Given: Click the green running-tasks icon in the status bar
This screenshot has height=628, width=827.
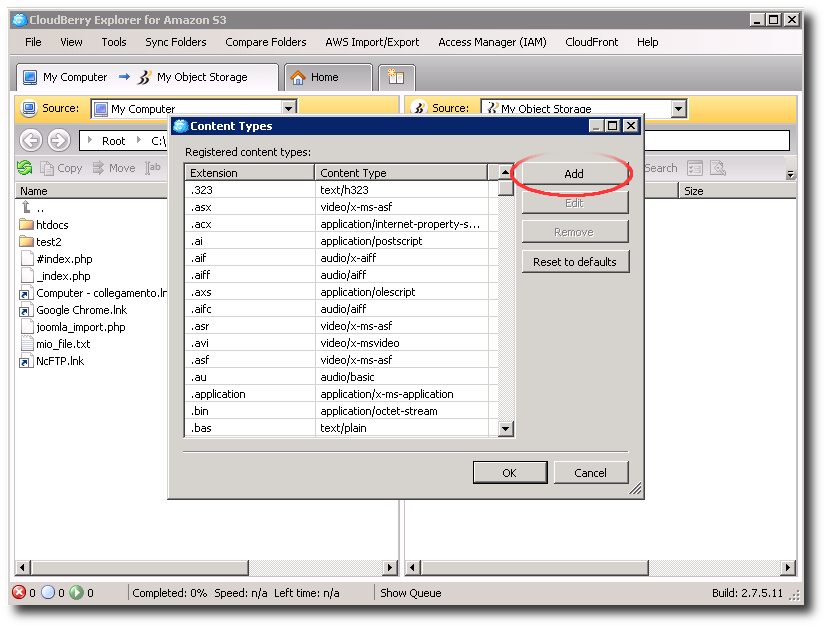Looking at the screenshot, I should [x=77, y=592].
